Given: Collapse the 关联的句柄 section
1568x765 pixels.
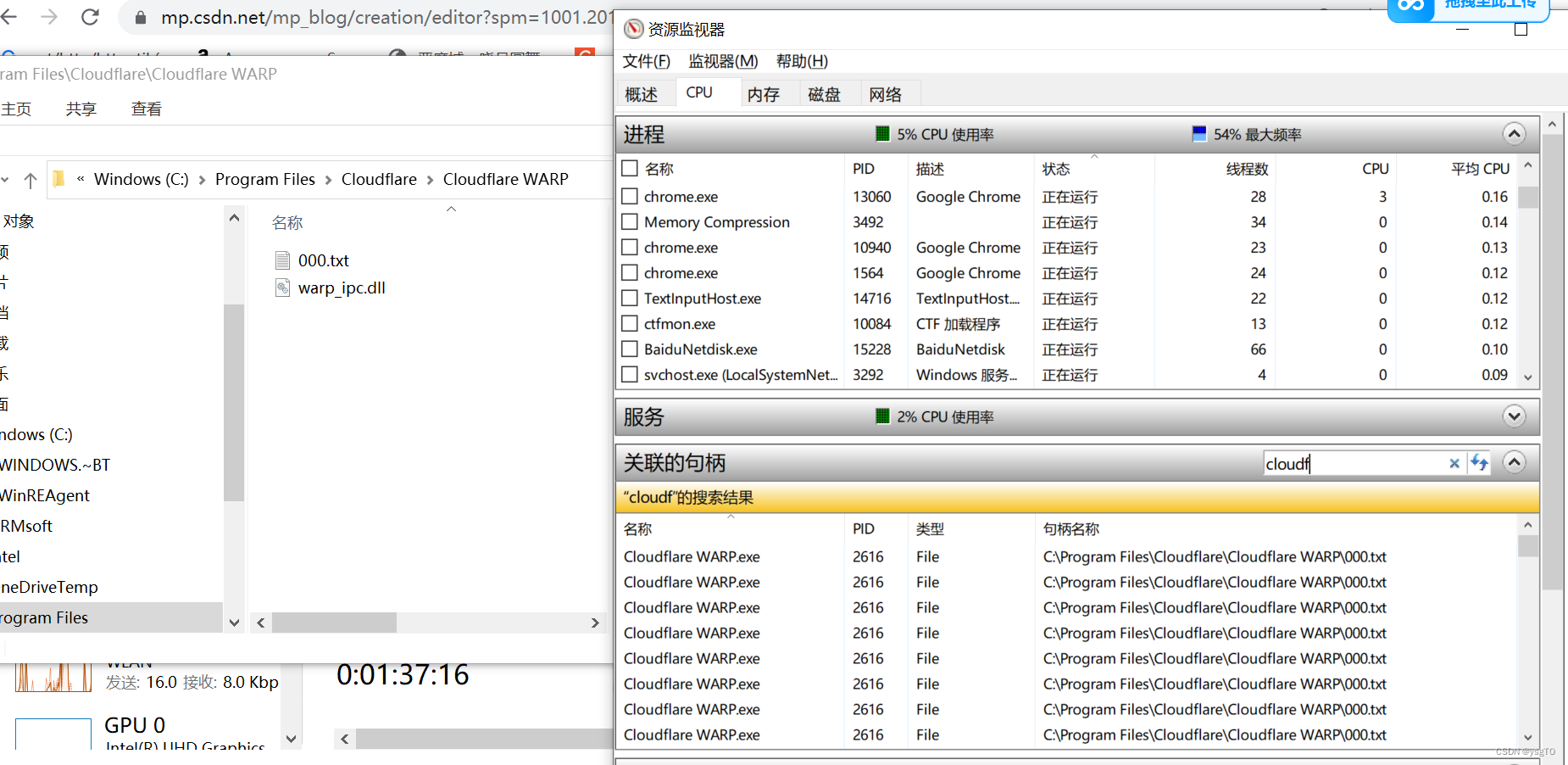Looking at the screenshot, I should (x=1514, y=462).
